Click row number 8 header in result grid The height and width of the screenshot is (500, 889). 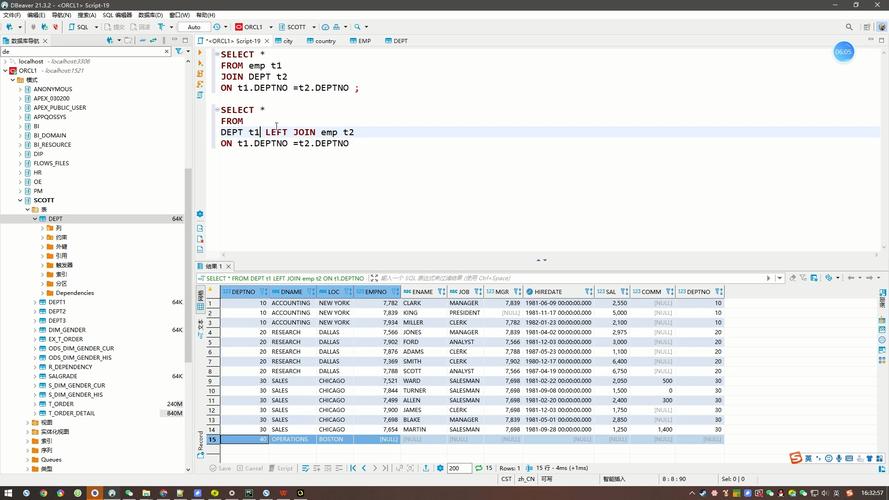[x=211, y=371]
